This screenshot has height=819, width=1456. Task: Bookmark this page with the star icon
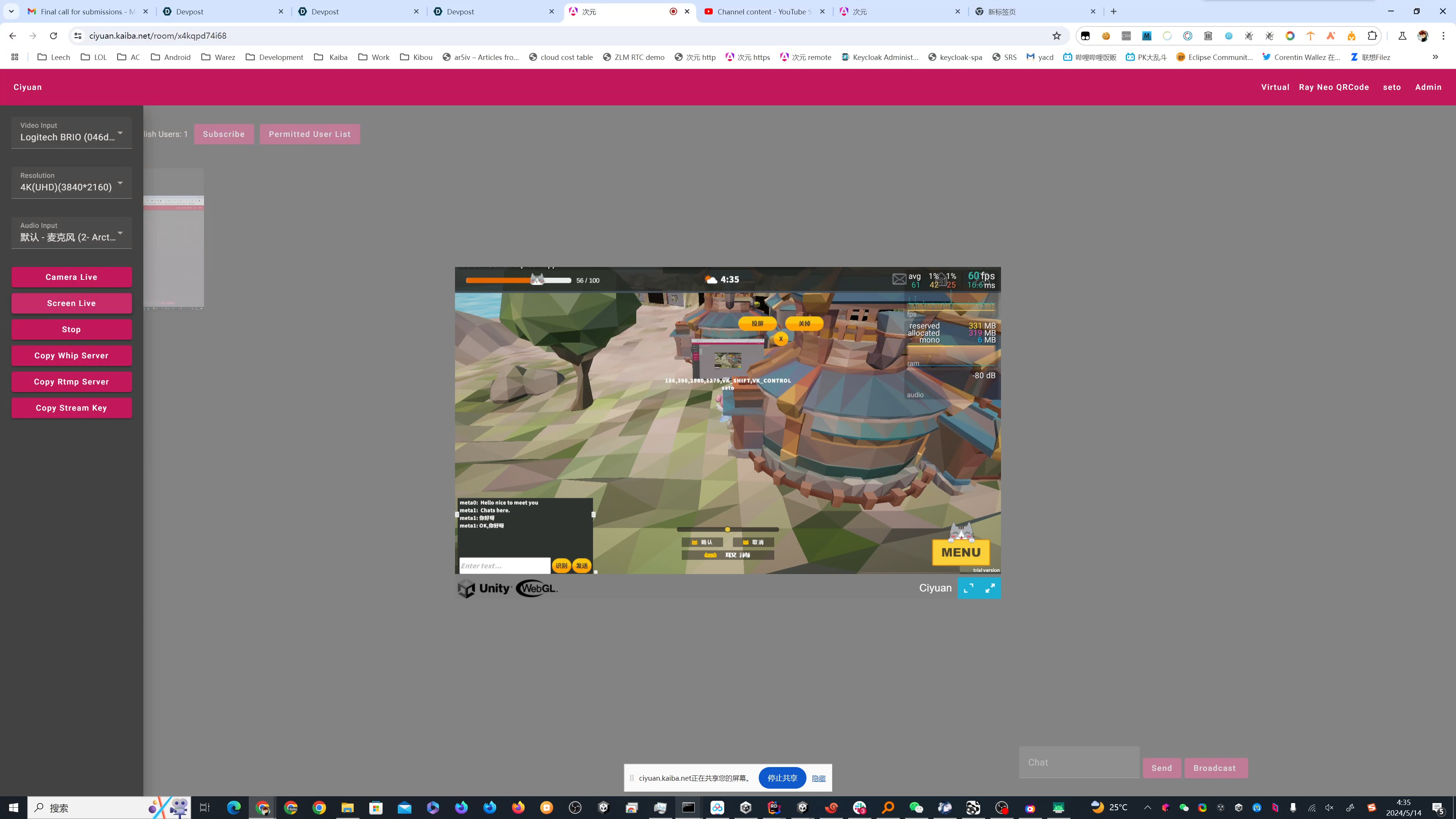tap(1056, 36)
